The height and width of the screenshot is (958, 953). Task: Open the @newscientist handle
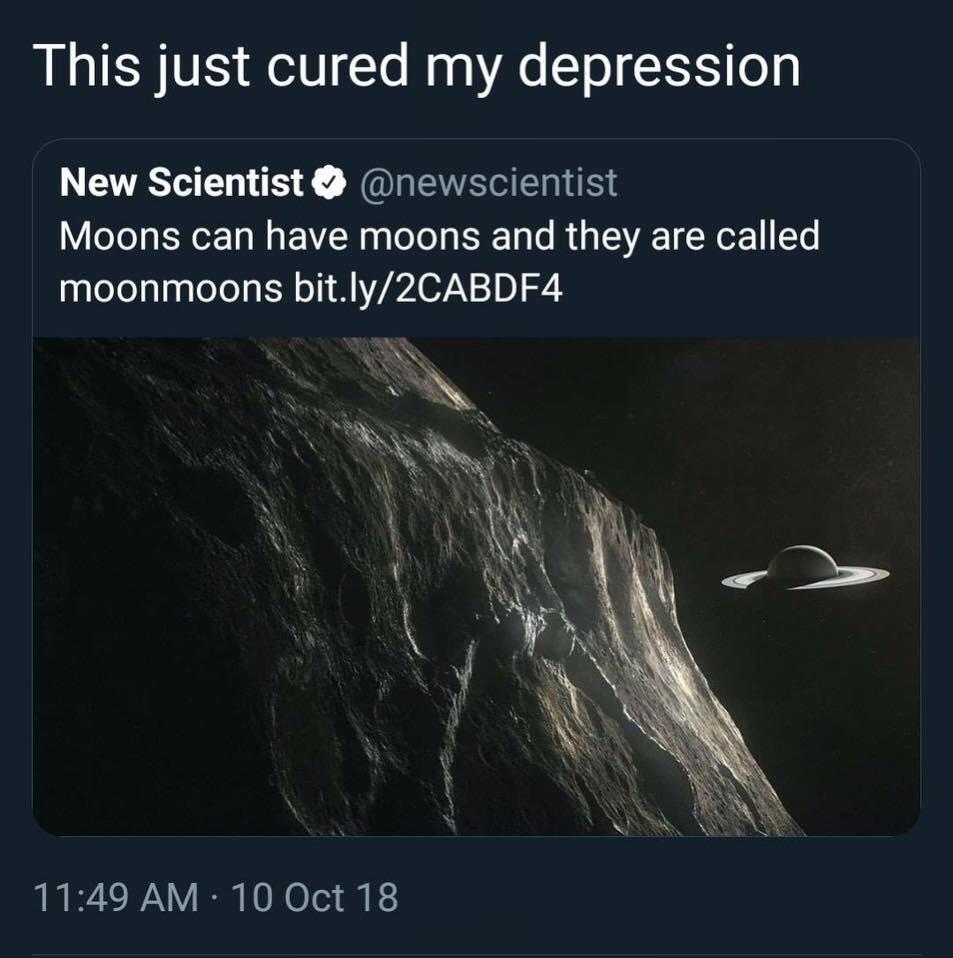tap(489, 183)
